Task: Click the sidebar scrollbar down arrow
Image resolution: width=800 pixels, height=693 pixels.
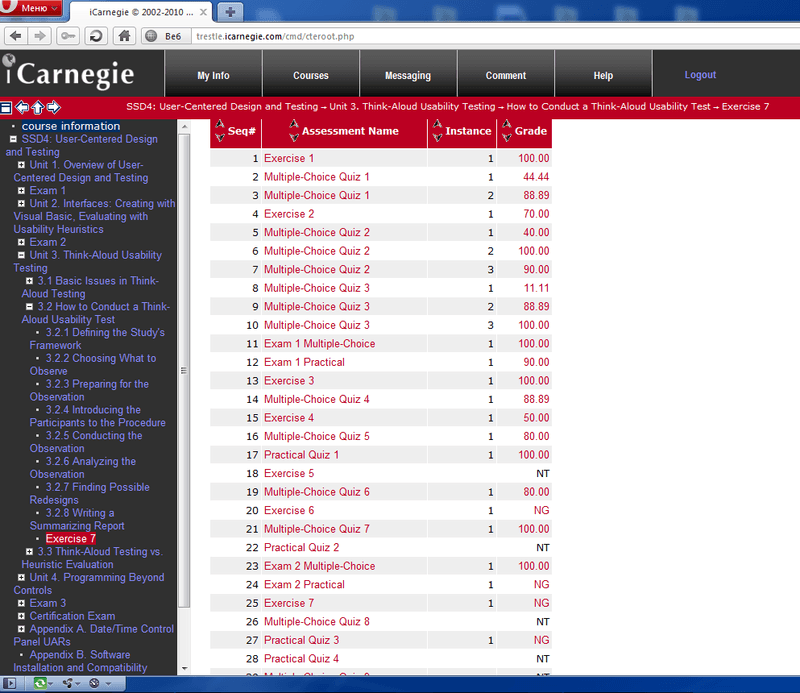Action: (185, 669)
